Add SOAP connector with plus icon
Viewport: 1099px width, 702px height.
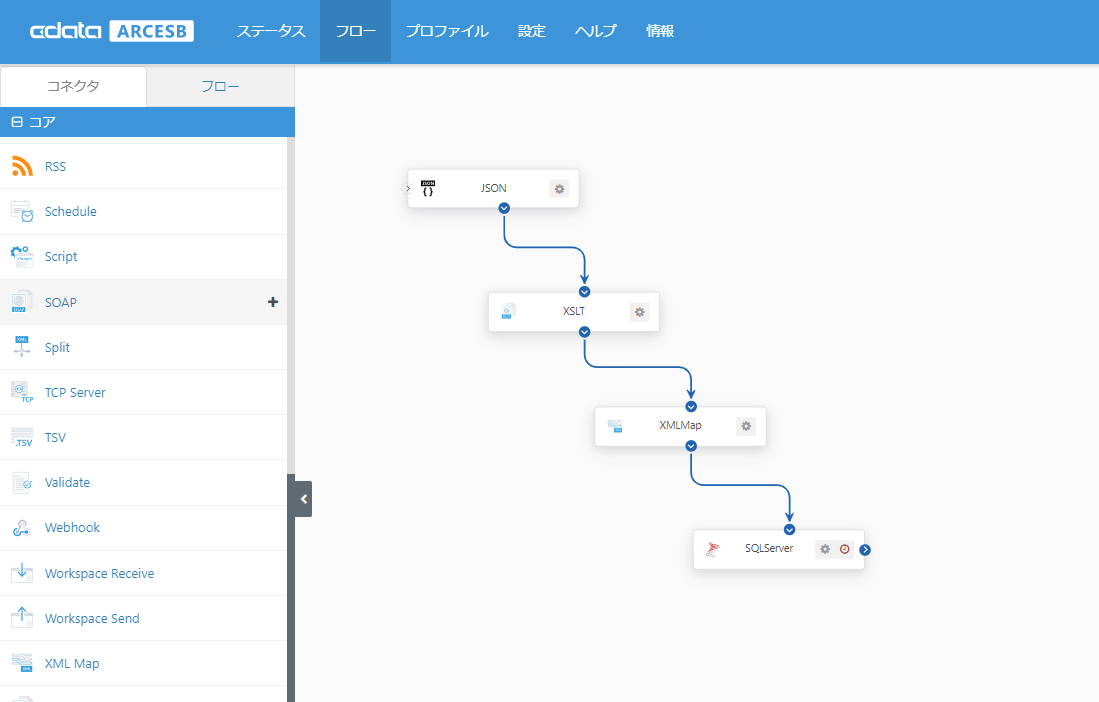[x=273, y=302]
